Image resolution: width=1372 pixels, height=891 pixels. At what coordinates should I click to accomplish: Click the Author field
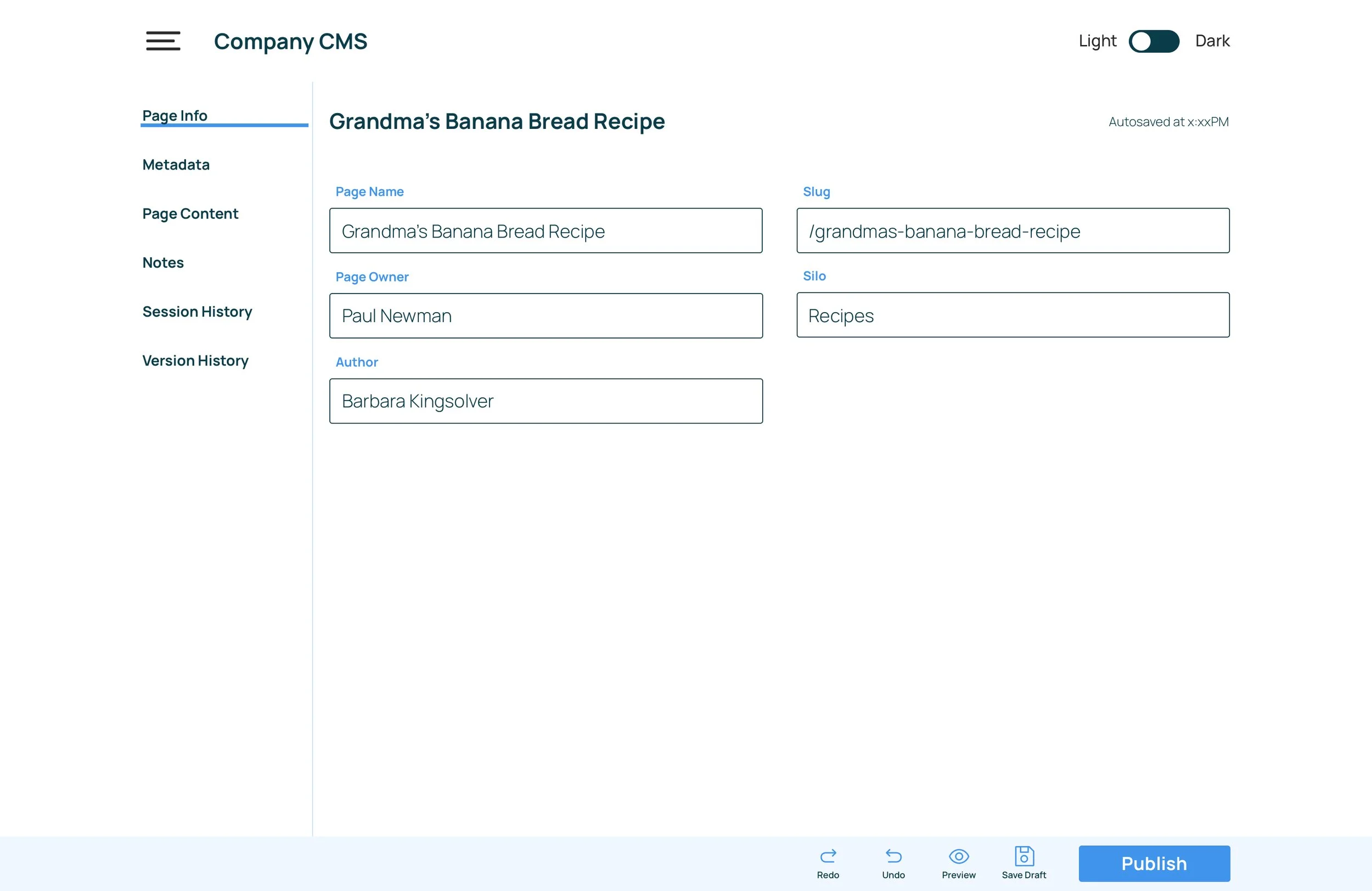(546, 401)
